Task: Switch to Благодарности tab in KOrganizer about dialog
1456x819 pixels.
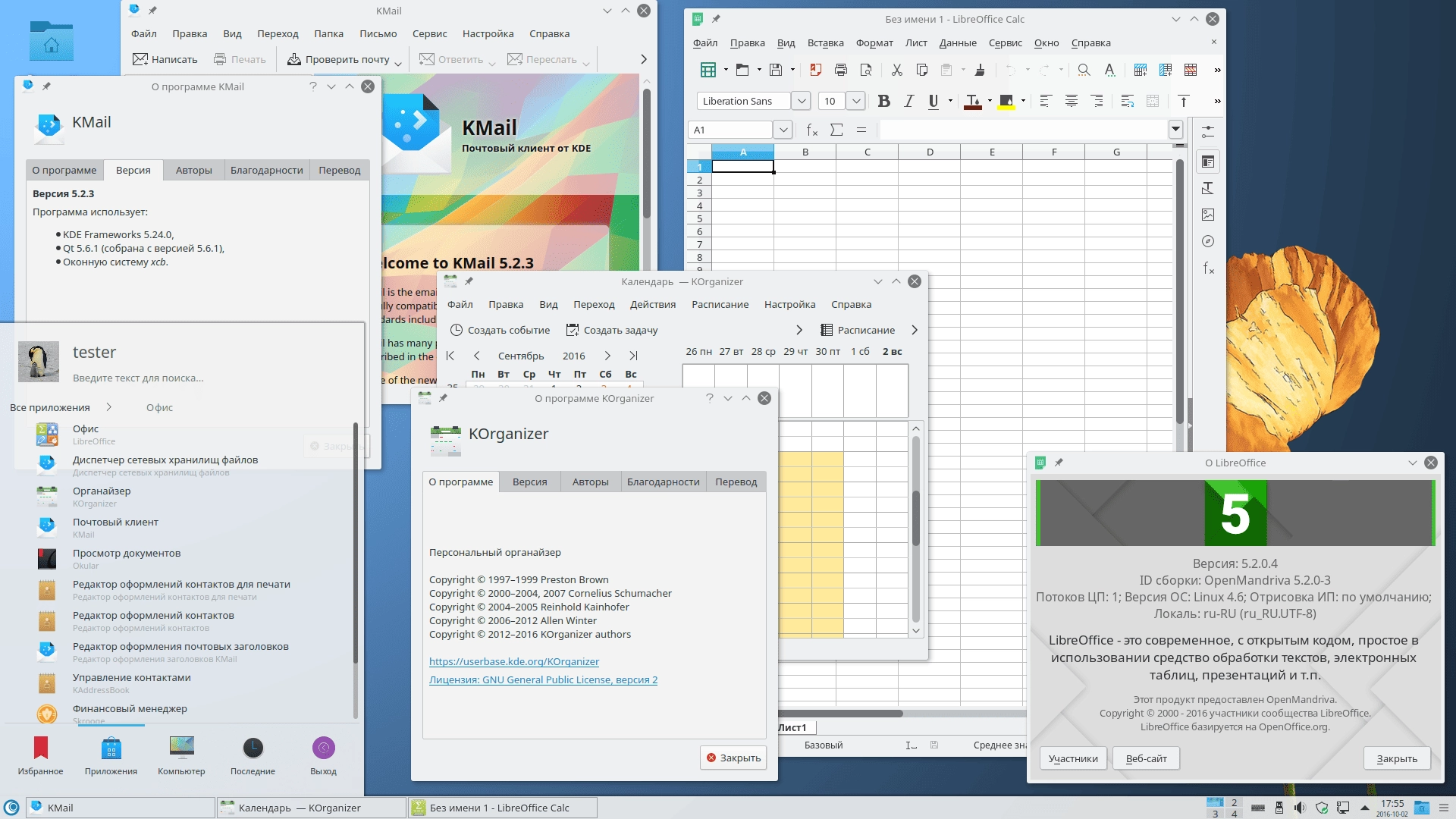Action: 663,482
